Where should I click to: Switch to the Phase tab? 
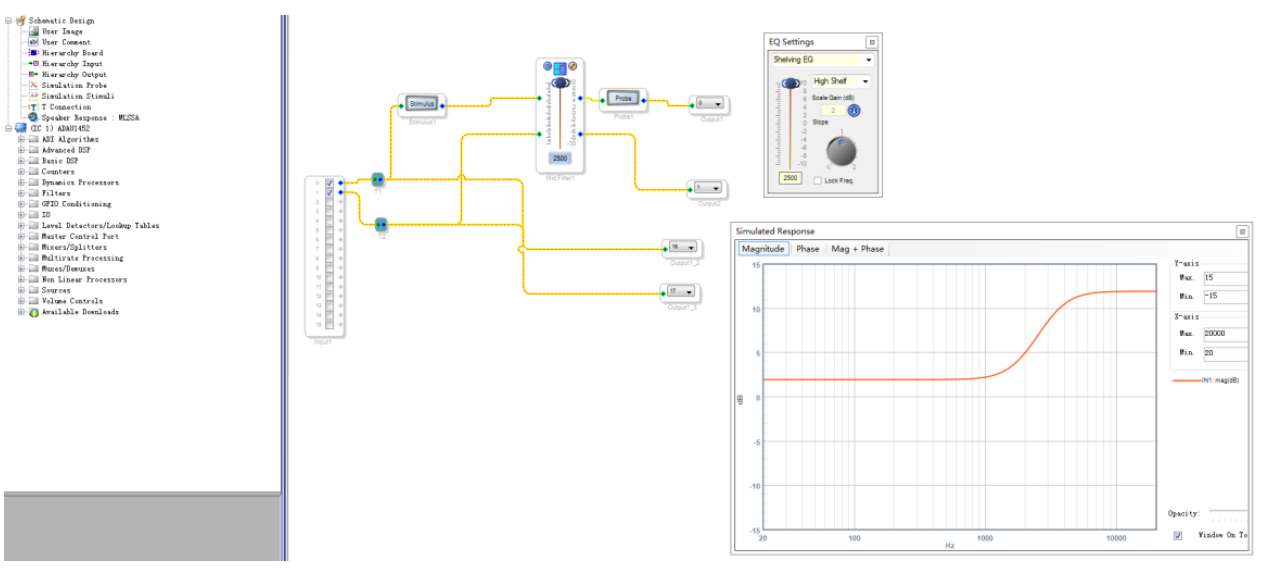pyautogui.click(x=808, y=249)
